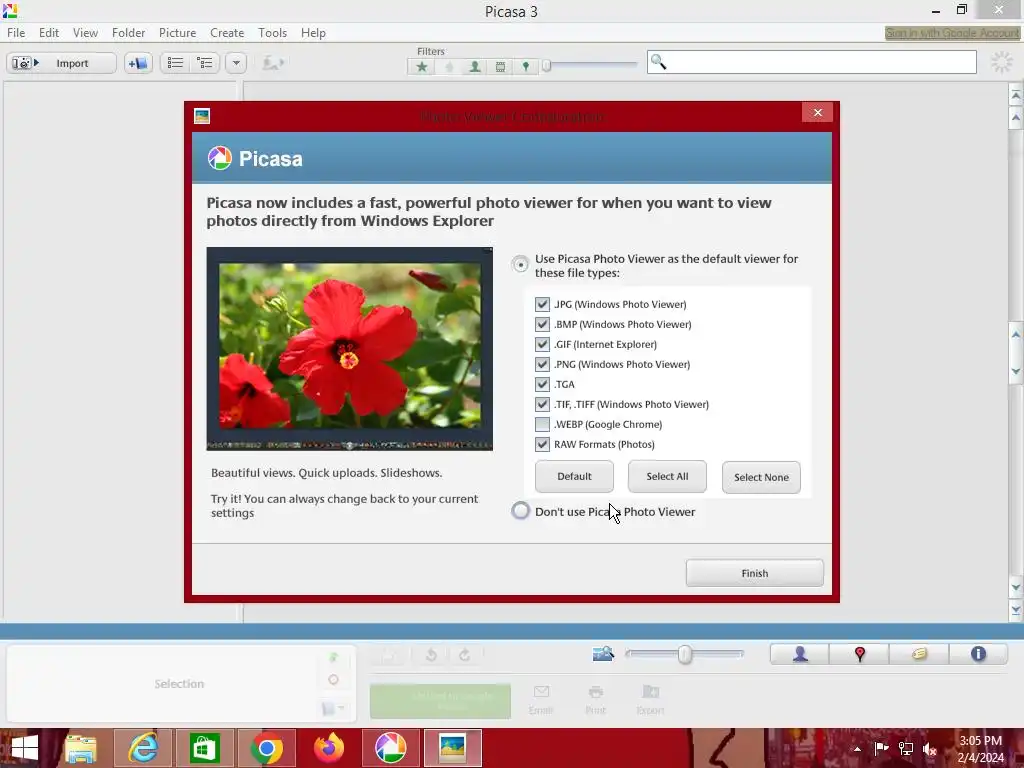Open the Help menu
The height and width of the screenshot is (768, 1024).
tap(313, 33)
